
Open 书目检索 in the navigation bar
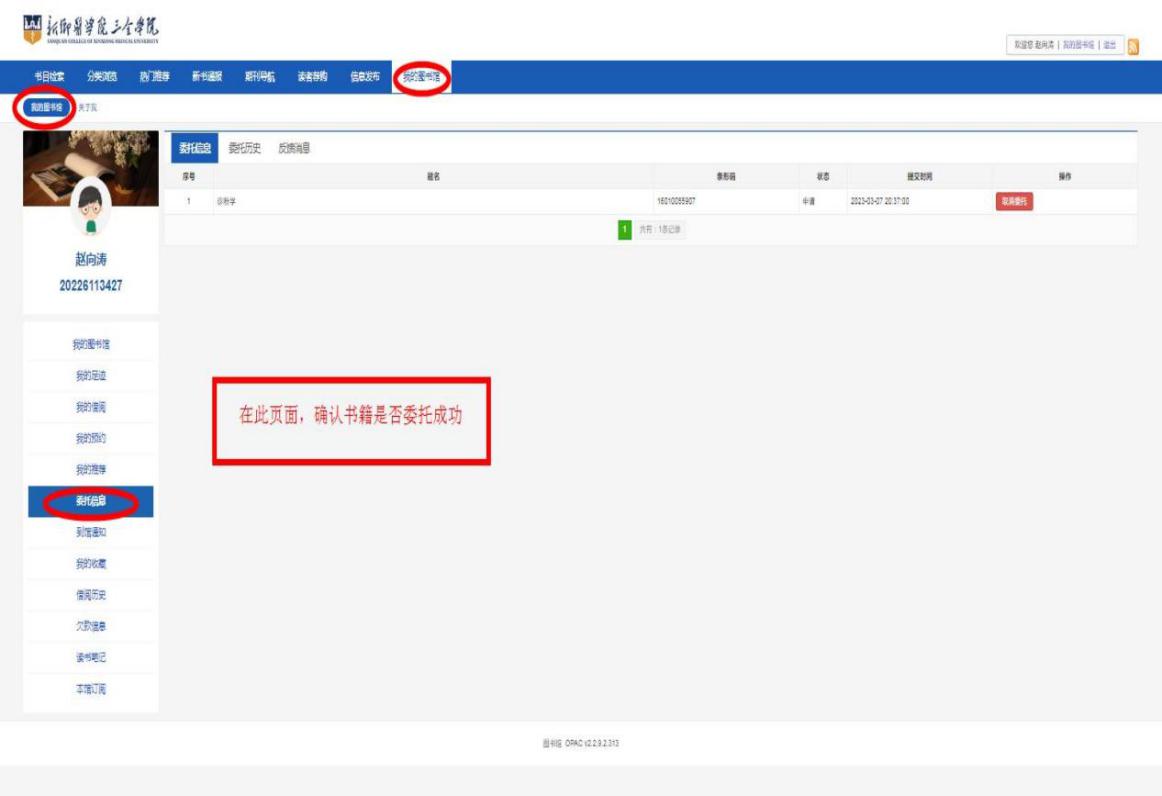click(50, 77)
